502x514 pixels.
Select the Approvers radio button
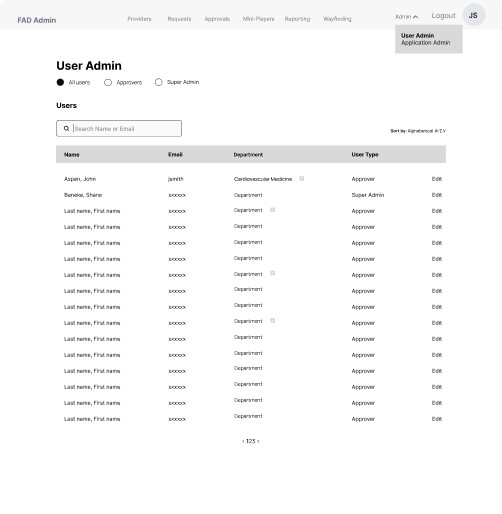tap(108, 82)
